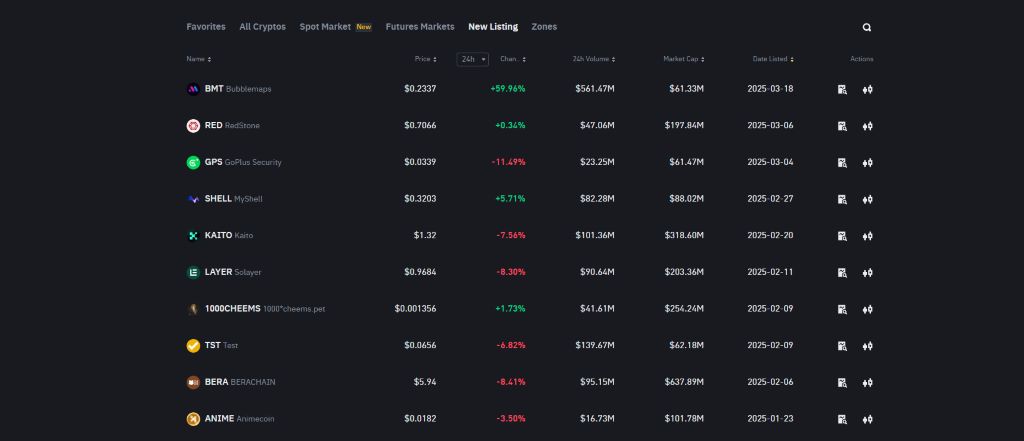Open trade chart icon for TST row
This screenshot has width=1024, height=441.
tap(867, 346)
